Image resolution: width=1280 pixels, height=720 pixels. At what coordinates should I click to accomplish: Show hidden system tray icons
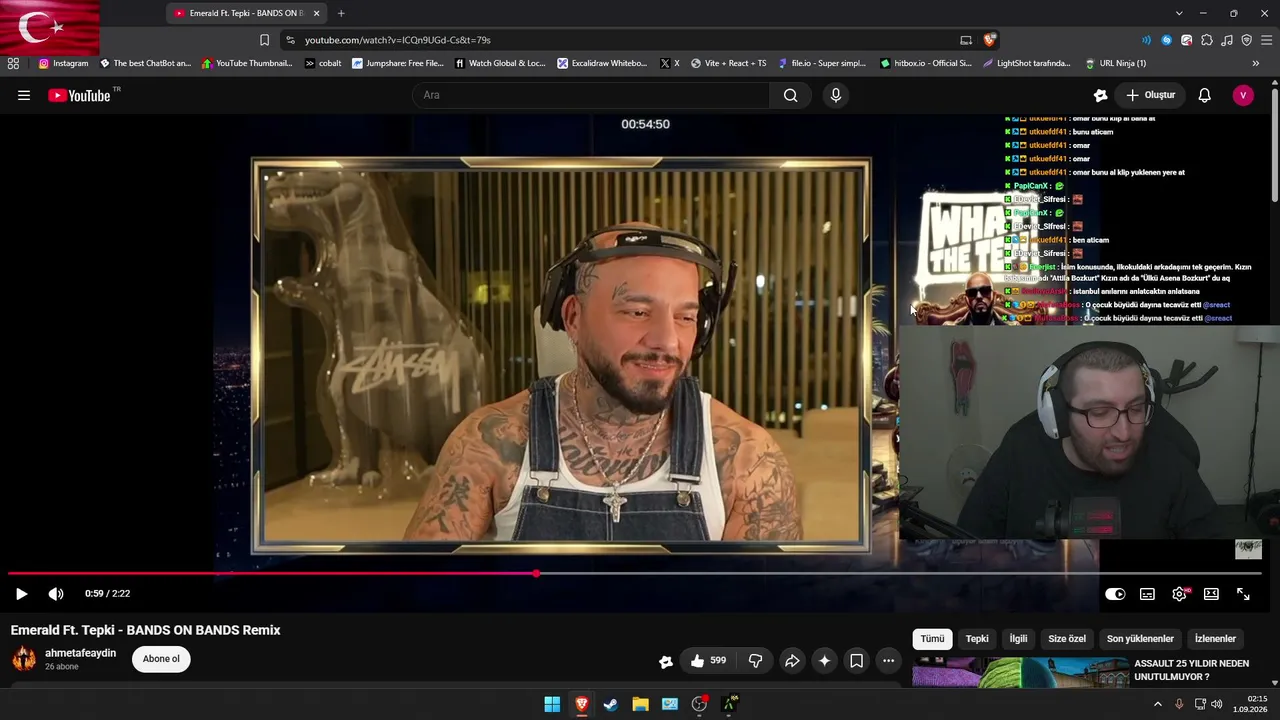click(1158, 704)
